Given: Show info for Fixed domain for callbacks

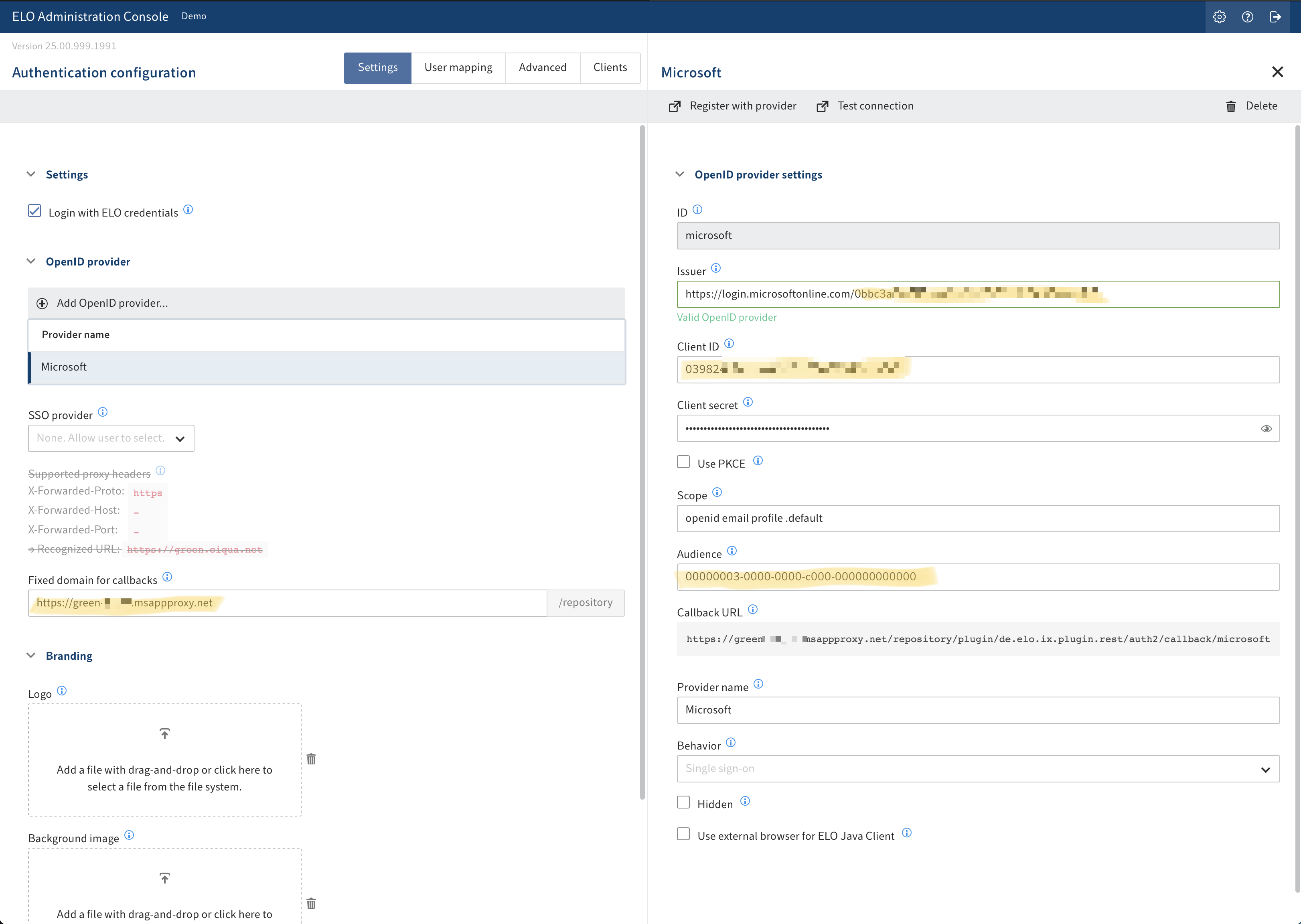Looking at the screenshot, I should point(167,577).
